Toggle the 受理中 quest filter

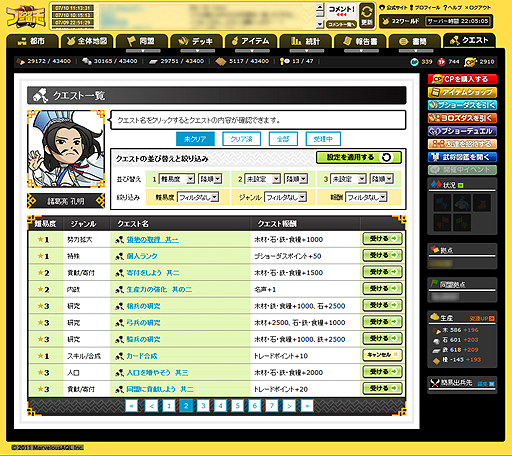click(323, 139)
